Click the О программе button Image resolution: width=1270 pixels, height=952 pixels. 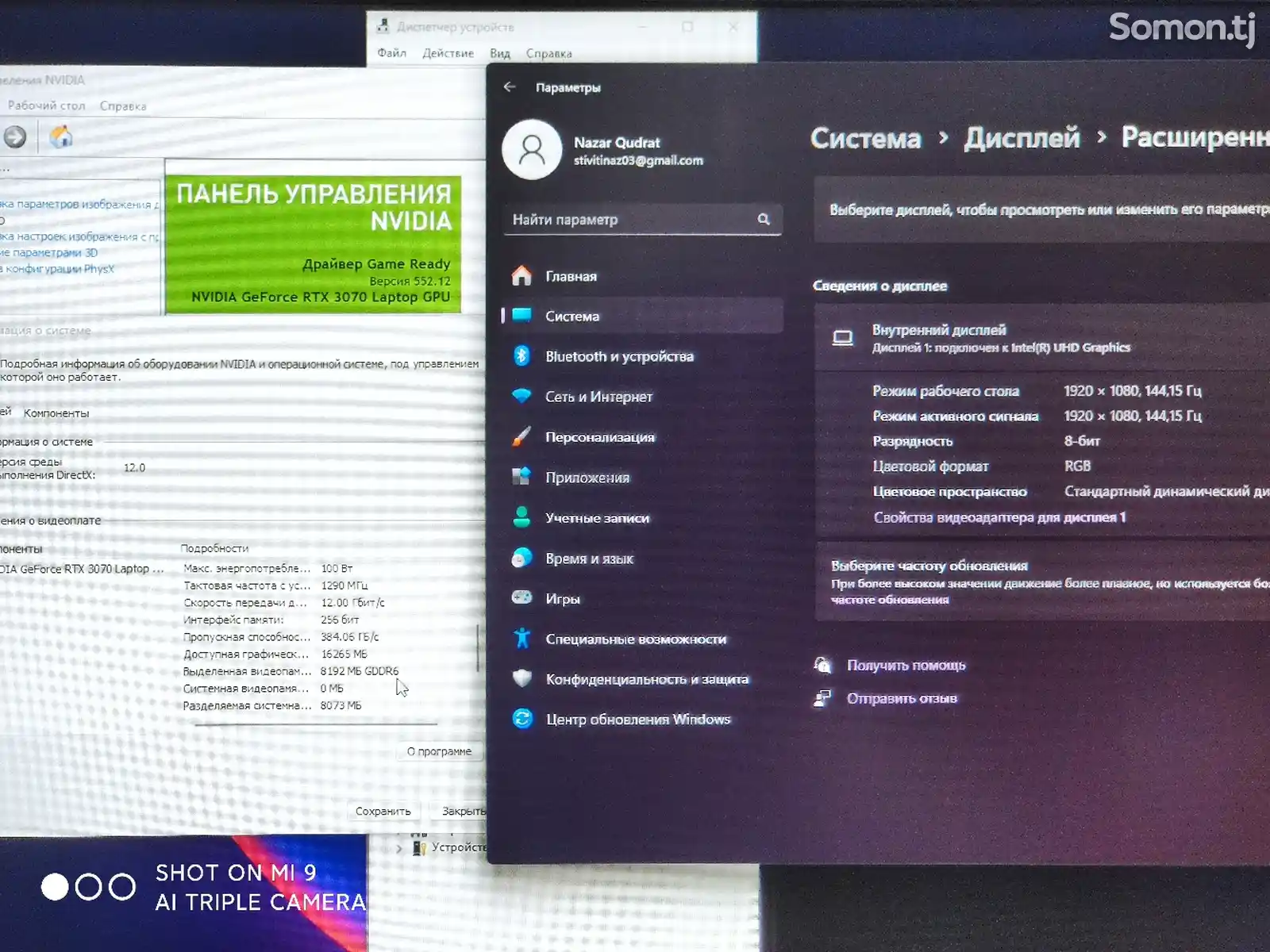439,751
